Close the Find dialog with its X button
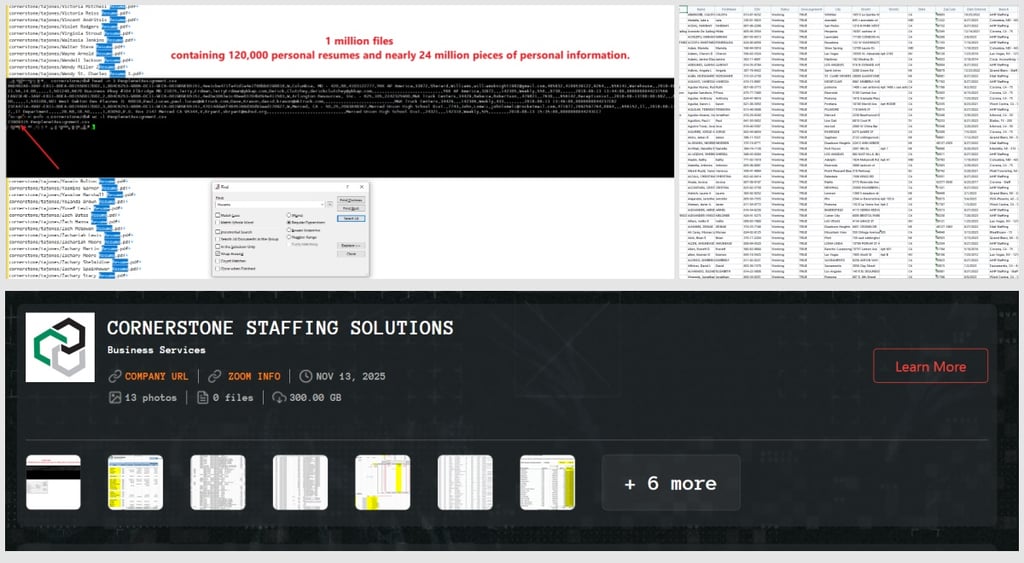The image size is (1024, 563). (362, 187)
